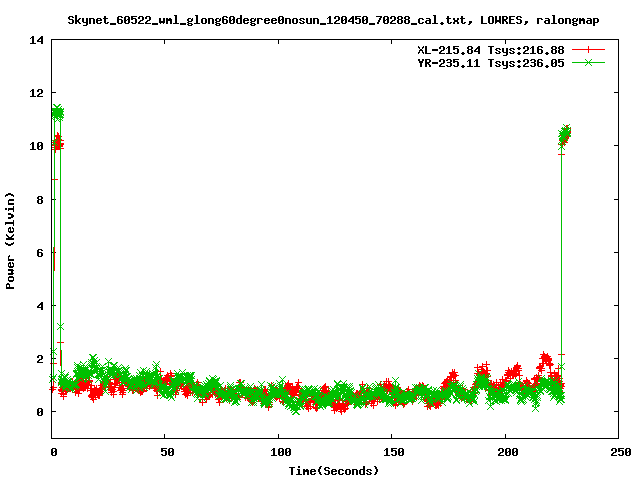640x480 pixels.
Task: Click the green calibration spike peak near time zero
Action: tap(57, 113)
